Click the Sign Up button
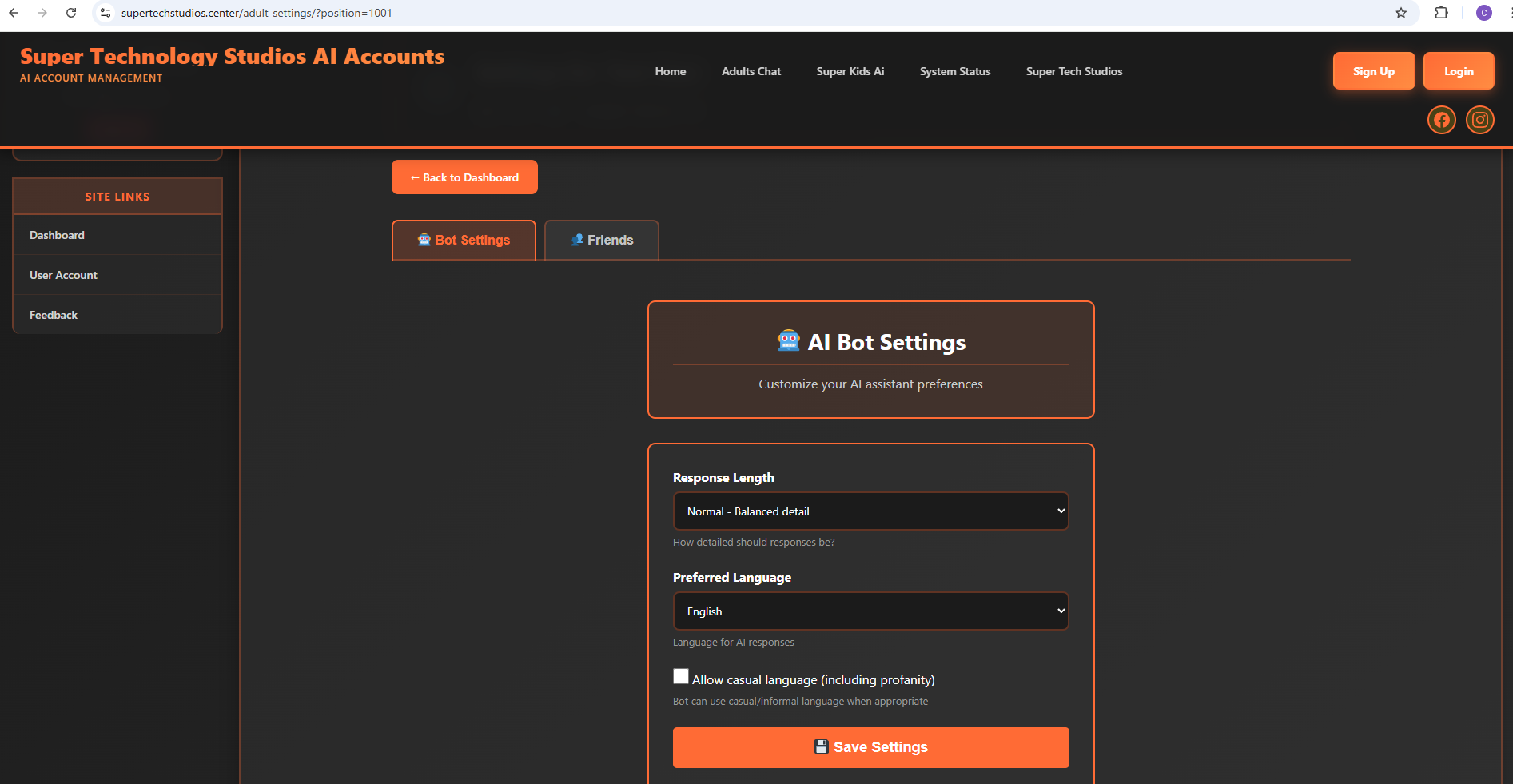The height and width of the screenshot is (784, 1513). point(1374,71)
